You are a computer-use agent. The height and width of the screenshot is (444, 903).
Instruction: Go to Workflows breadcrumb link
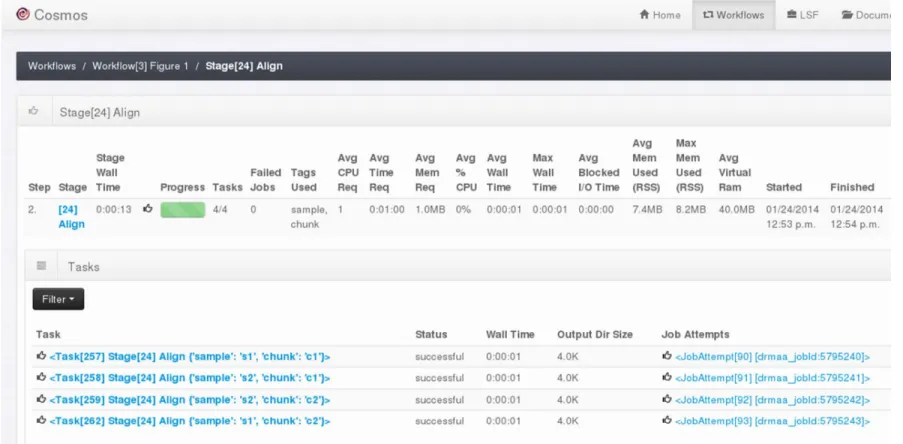coord(52,66)
